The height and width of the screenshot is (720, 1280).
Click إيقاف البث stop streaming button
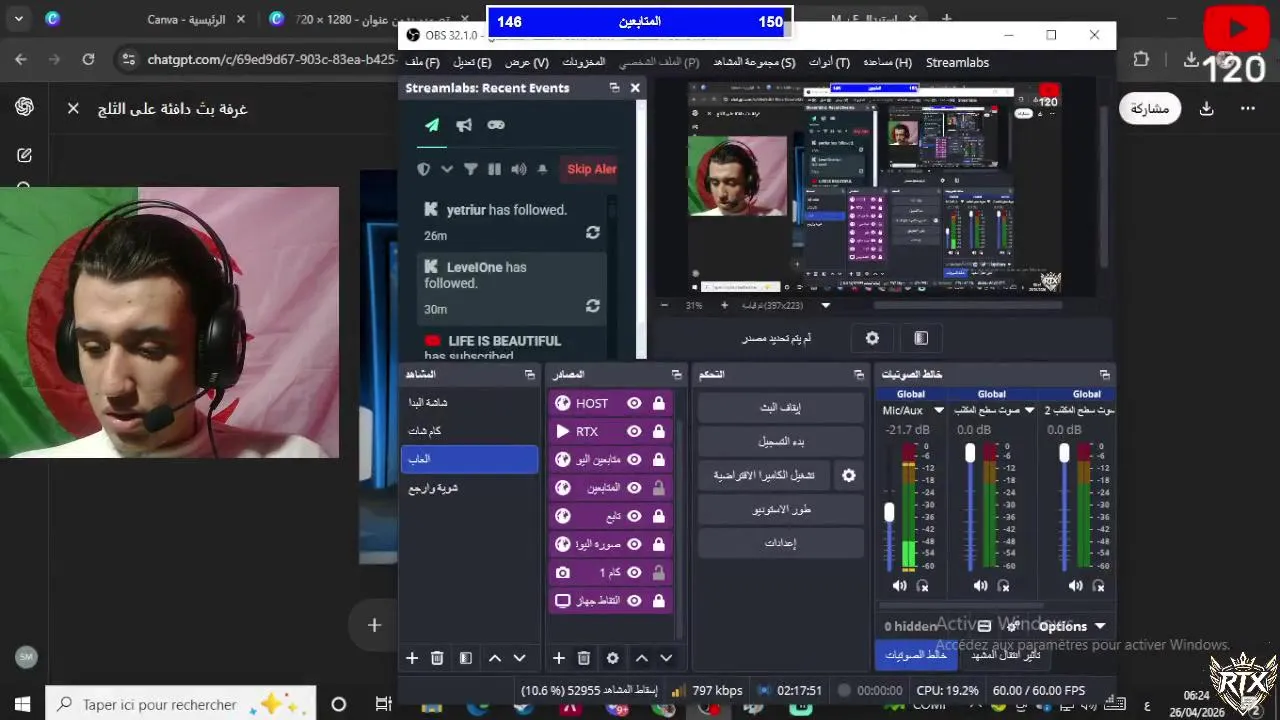(780, 407)
